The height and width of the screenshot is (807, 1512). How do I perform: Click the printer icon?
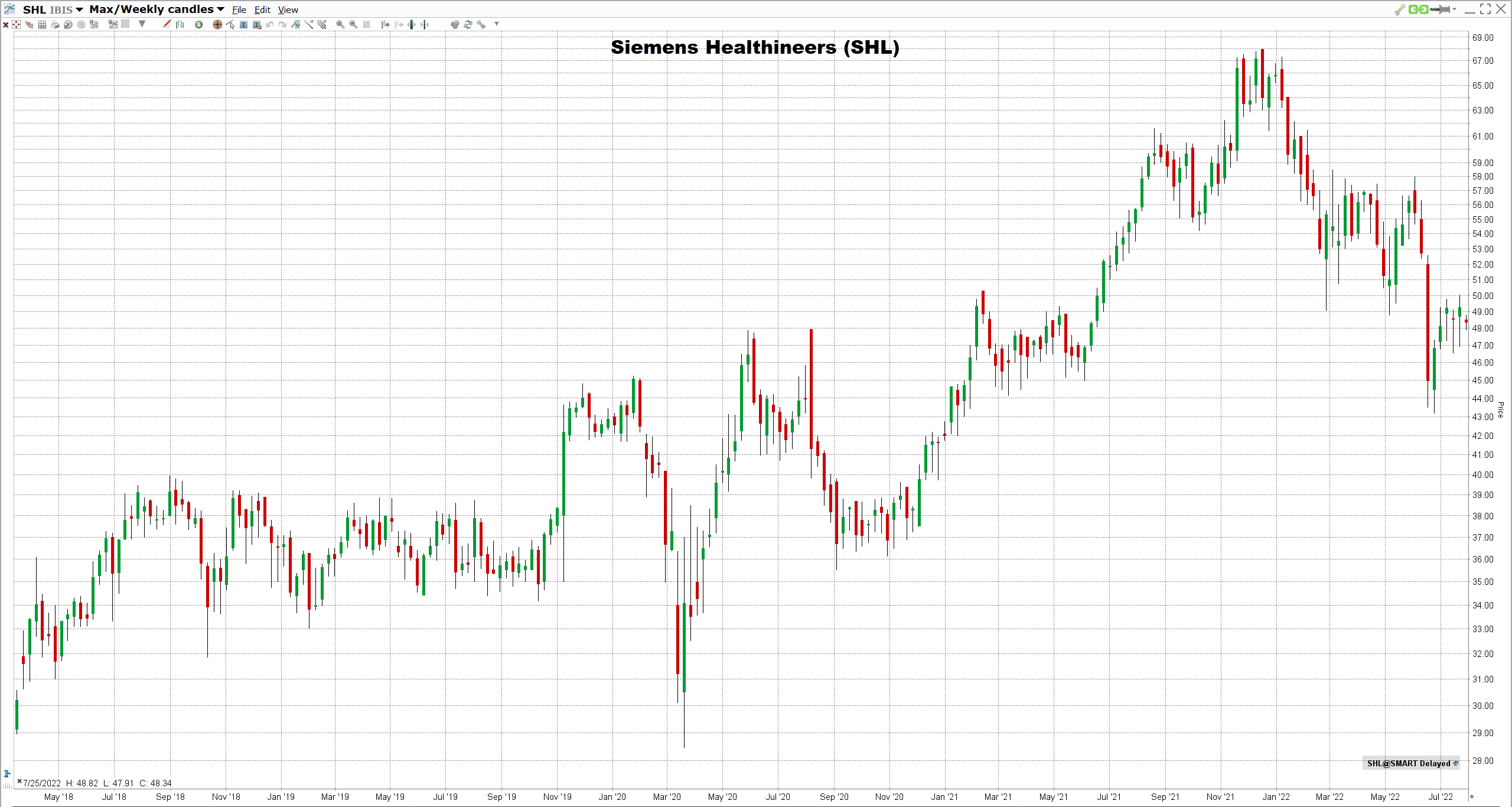pos(55,25)
